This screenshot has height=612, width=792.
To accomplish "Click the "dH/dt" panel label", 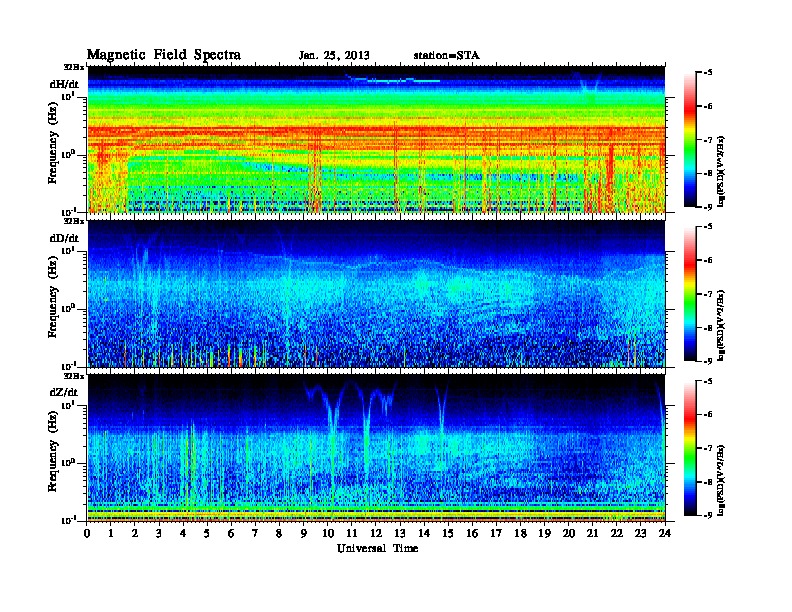I will pyautogui.click(x=64, y=84).
